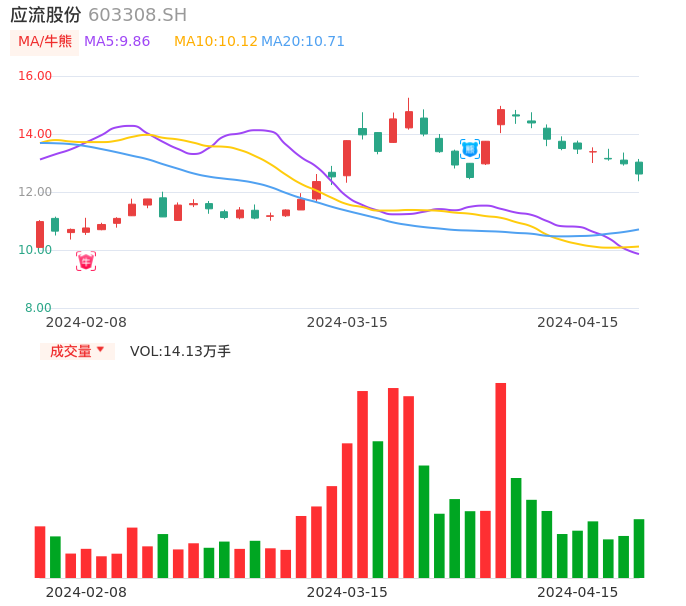Image resolution: width=686 pixels, height=606 pixels.
Task: Click the blue bear signal marker icon
Action: [469, 149]
